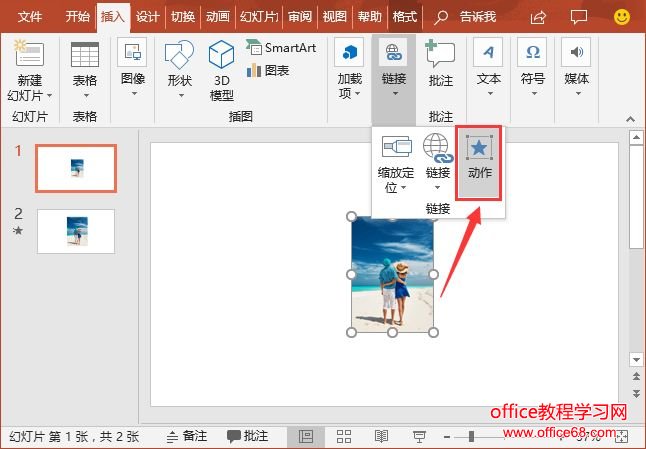This screenshot has width=646, height=449.
Task: Click the zoom slider handle
Action: point(471,436)
